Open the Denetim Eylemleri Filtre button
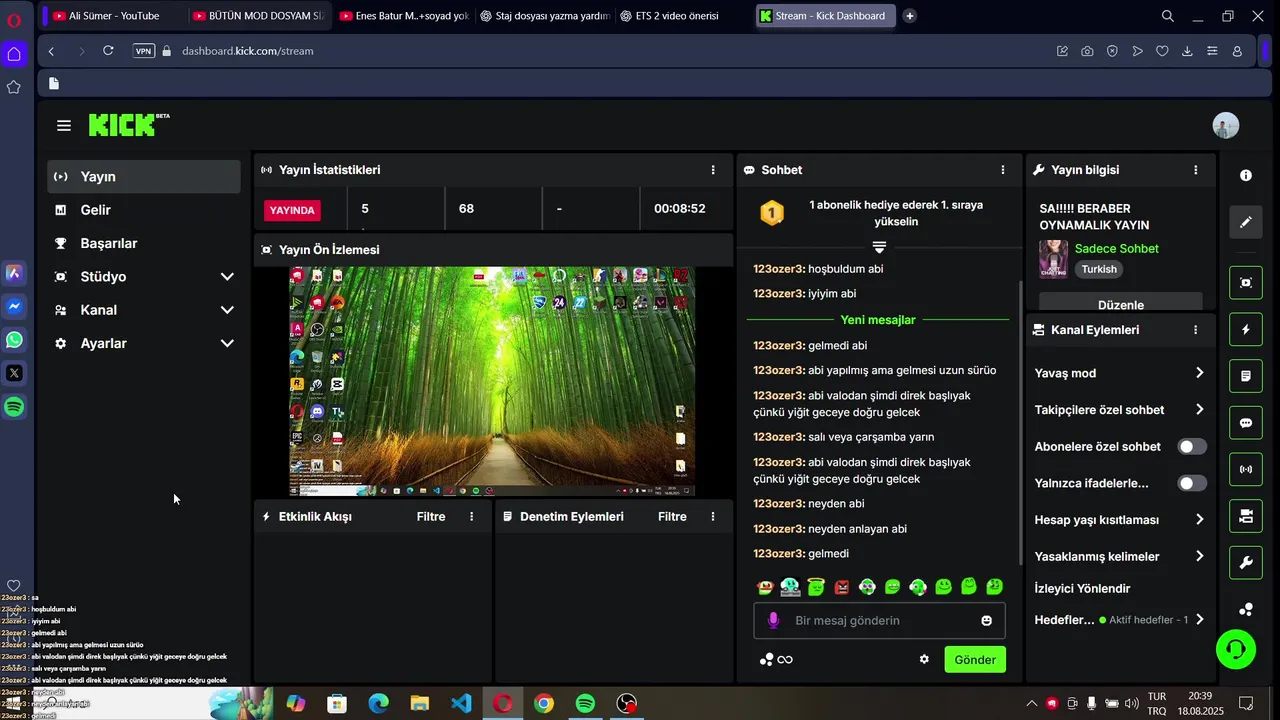 (672, 516)
